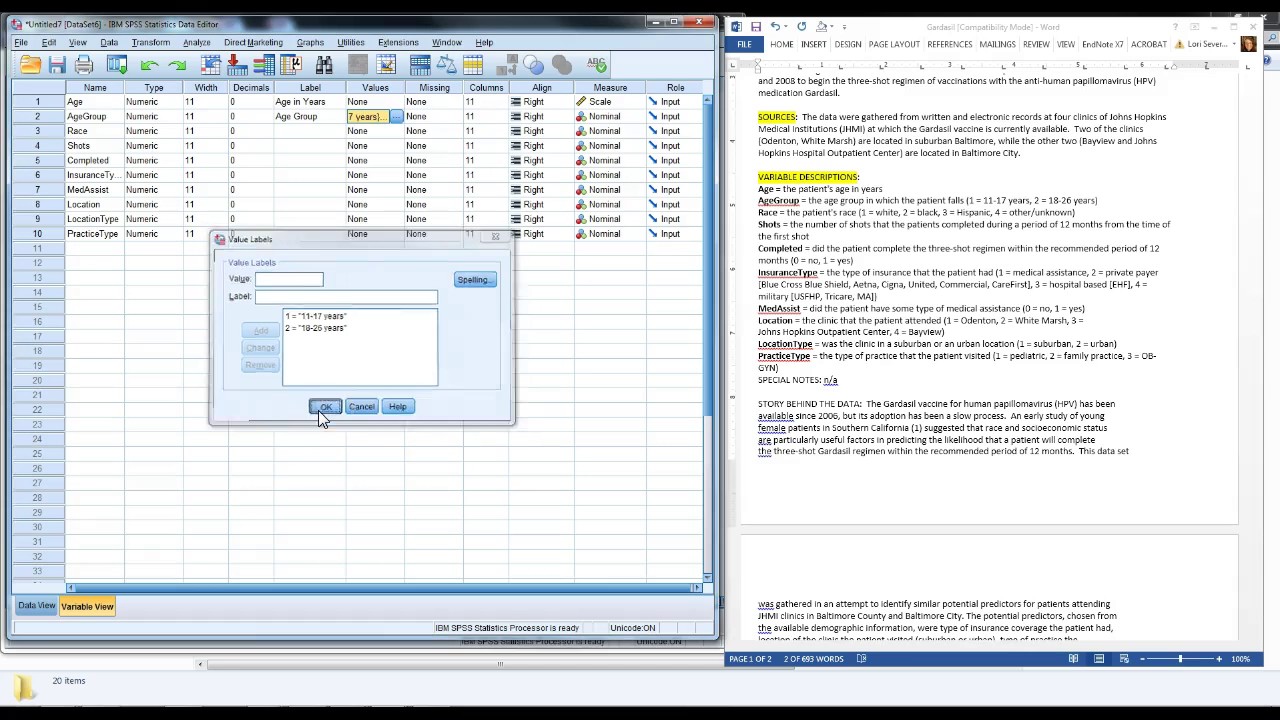Image resolution: width=1280 pixels, height=720 pixels.
Task: Click the Spell check ABC icon
Action: point(597,65)
